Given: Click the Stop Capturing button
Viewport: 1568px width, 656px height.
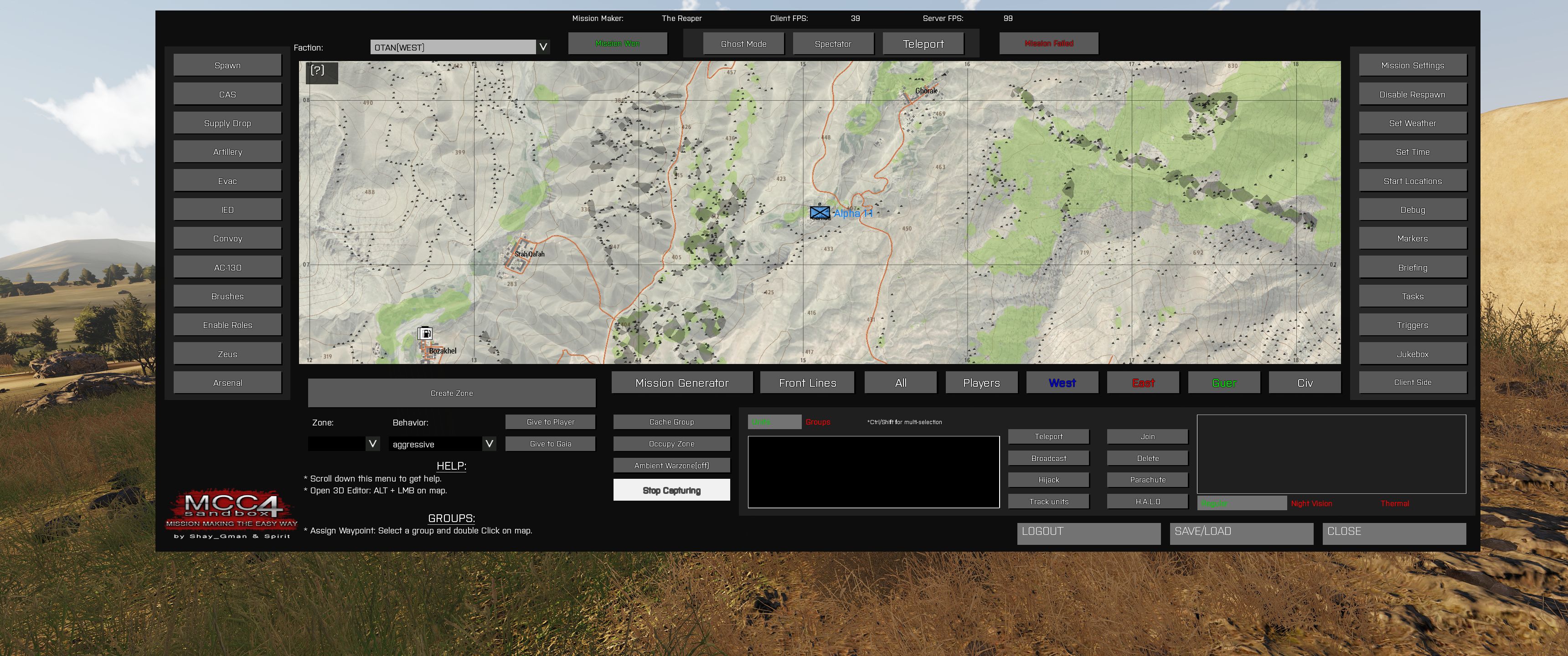Looking at the screenshot, I should [x=671, y=491].
